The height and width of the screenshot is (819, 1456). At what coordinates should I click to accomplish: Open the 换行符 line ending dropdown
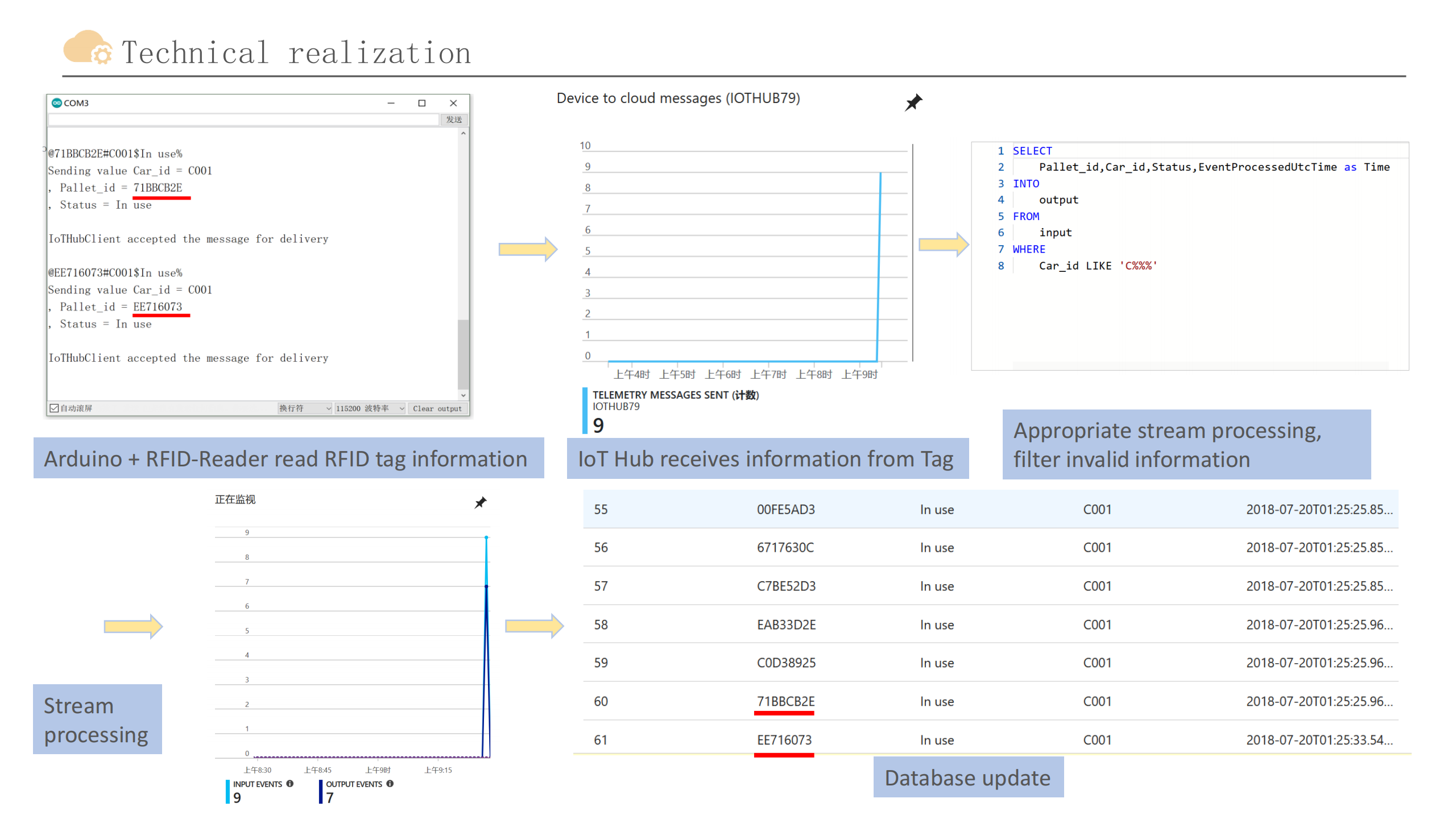(x=305, y=408)
